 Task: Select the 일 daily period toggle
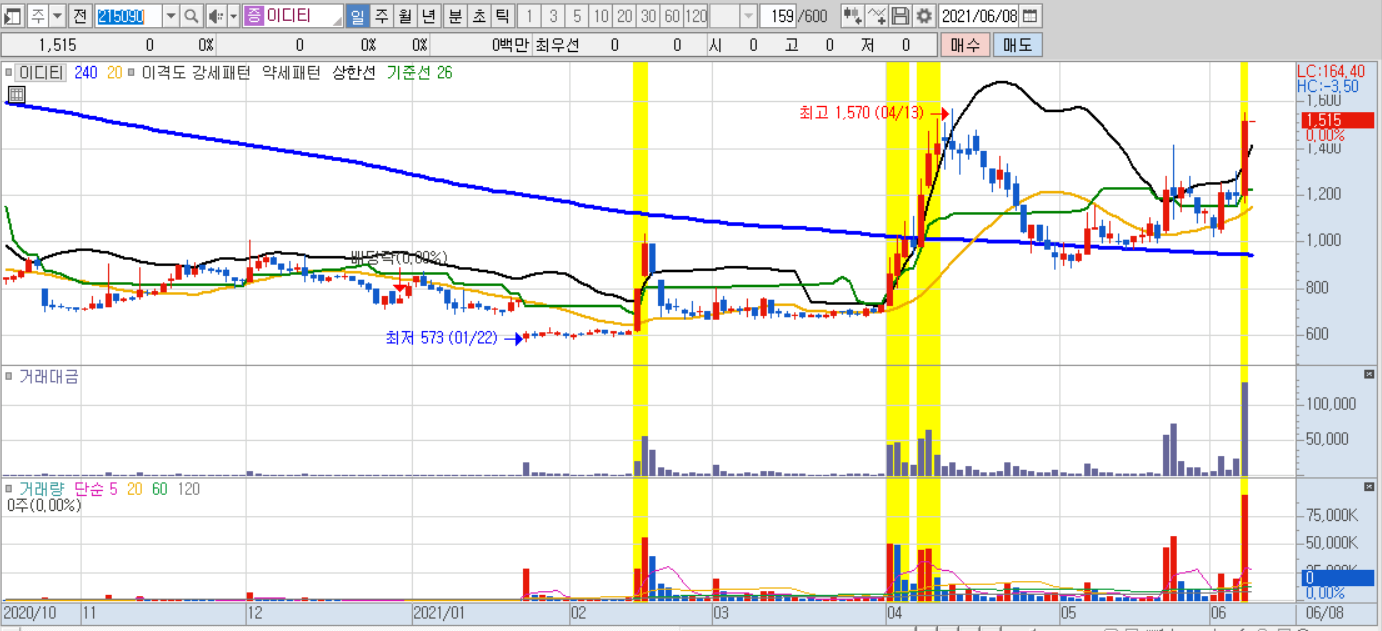tap(357, 16)
